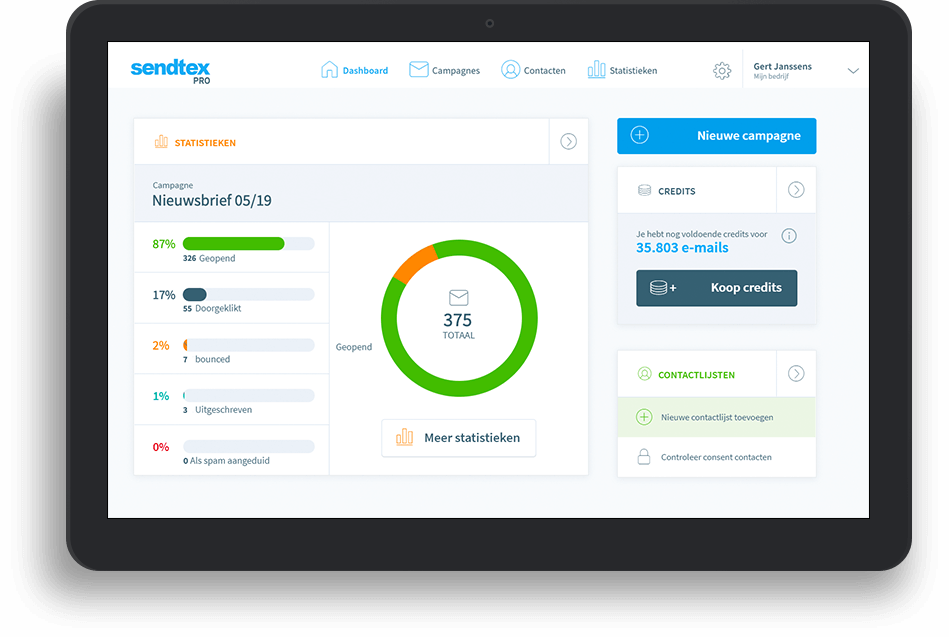Click the coins icon beside CREDITS heading
Screen dimensions: 949x637
[645, 191]
